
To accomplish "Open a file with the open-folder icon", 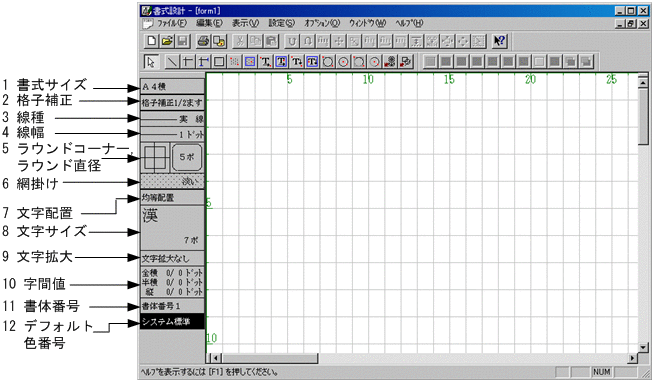I will click(167, 41).
